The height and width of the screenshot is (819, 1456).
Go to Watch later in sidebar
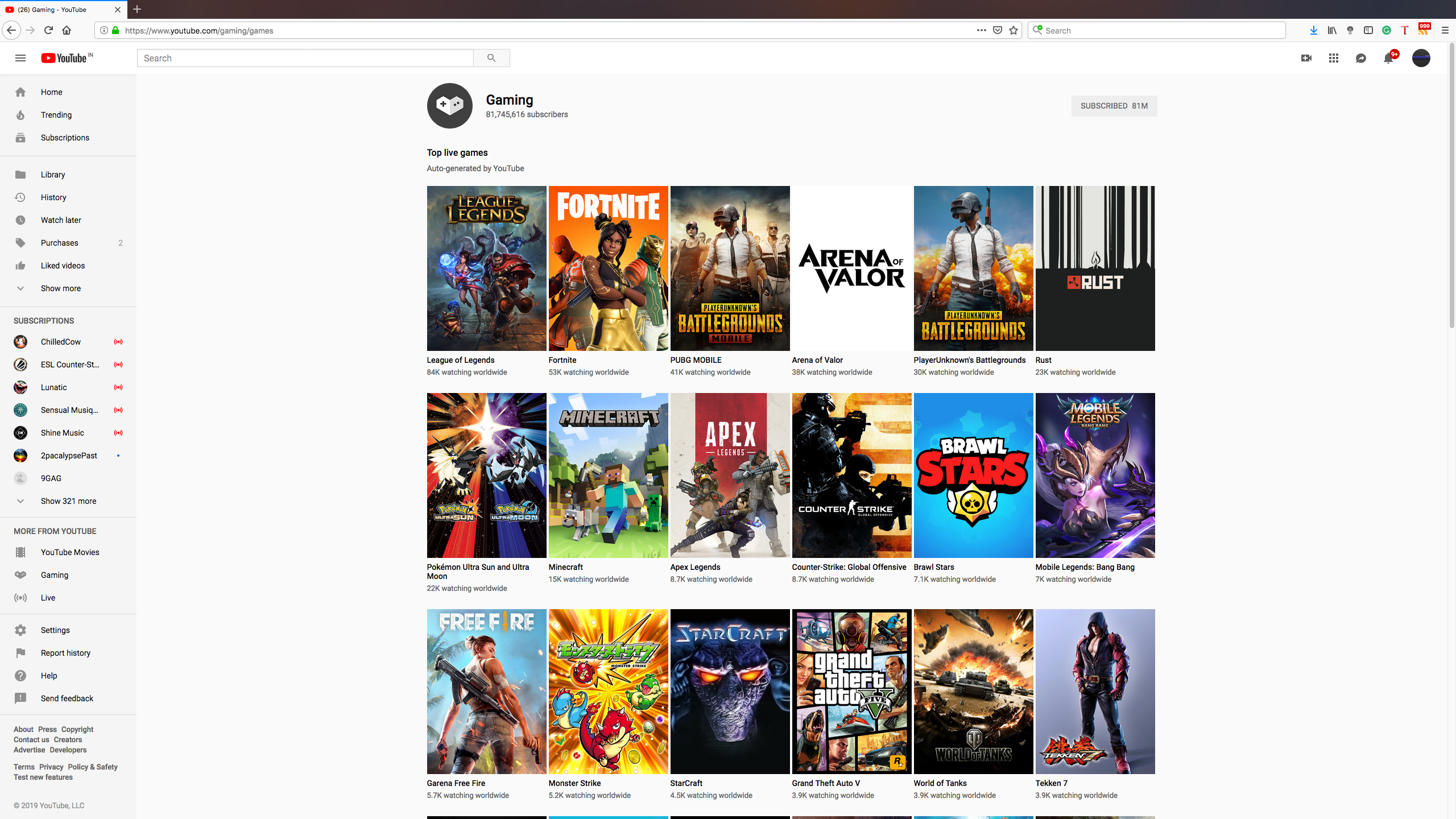(60, 220)
